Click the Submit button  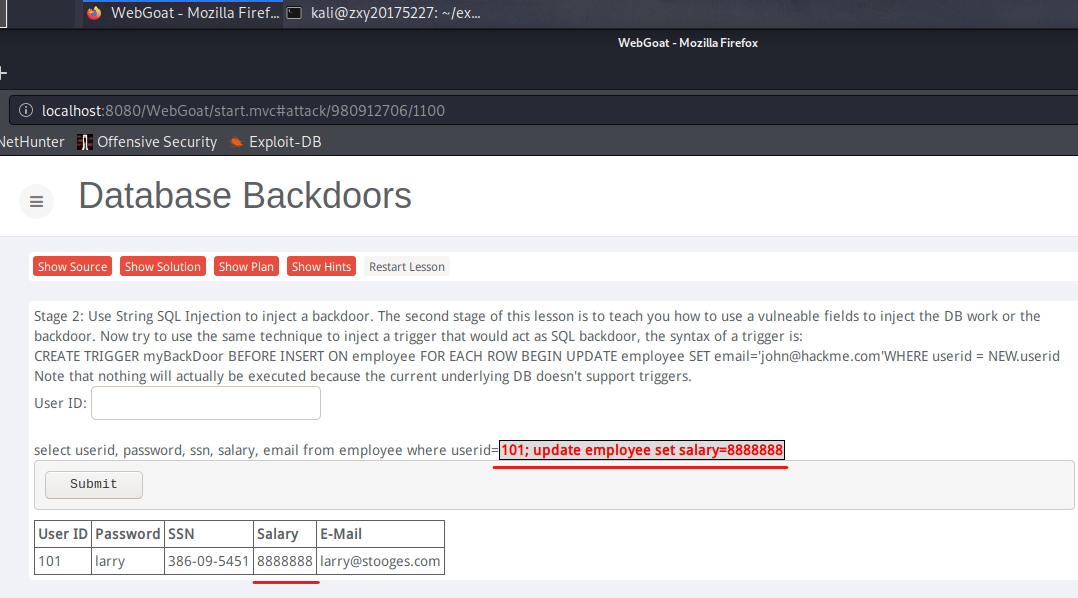[94, 485]
